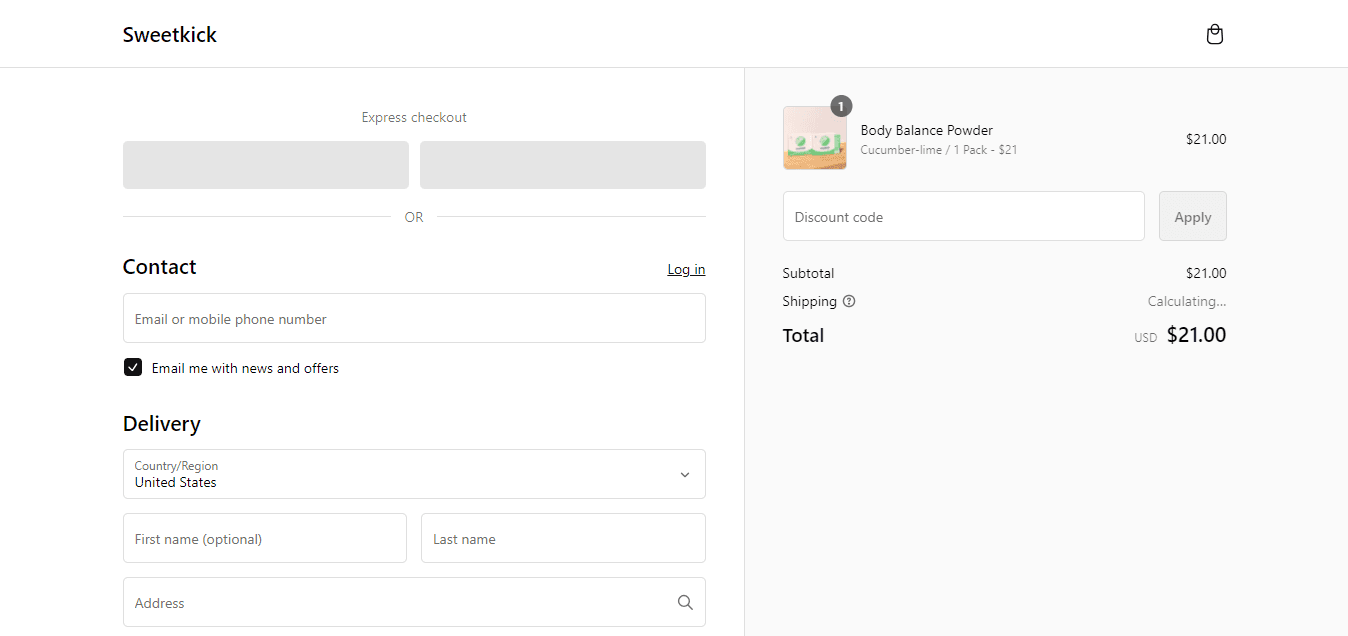The width and height of the screenshot is (1348, 636).
Task: Click the Apply discount button
Action: pos(1192,216)
